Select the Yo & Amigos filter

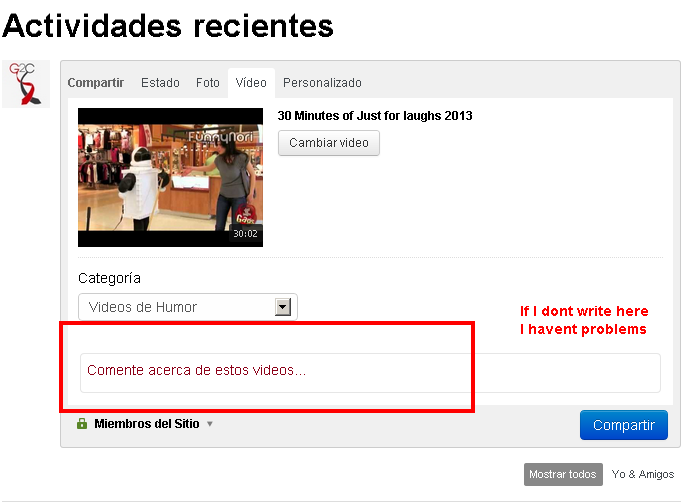(x=643, y=474)
